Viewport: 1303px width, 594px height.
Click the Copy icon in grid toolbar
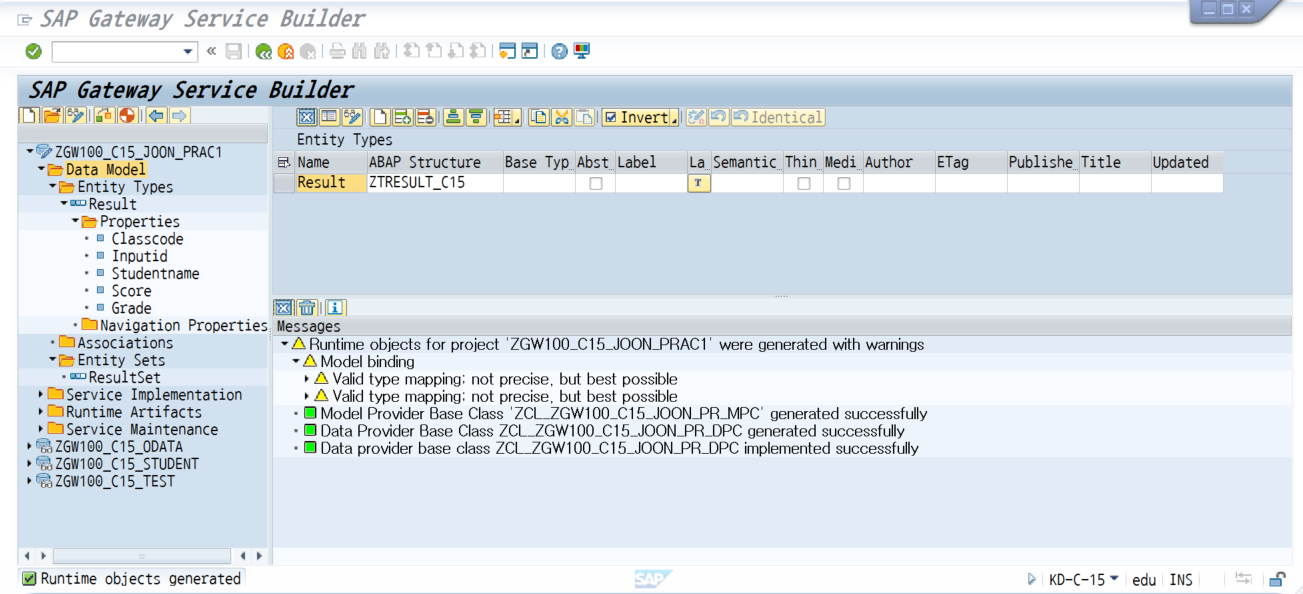coord(539,117)
